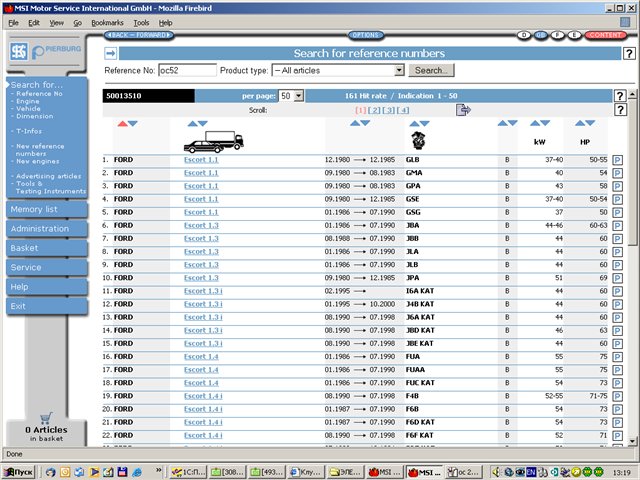This screenshot has height=480, width=640.
Task: Open Escort 1.3 i link in row 11
Action: (203, 291)
